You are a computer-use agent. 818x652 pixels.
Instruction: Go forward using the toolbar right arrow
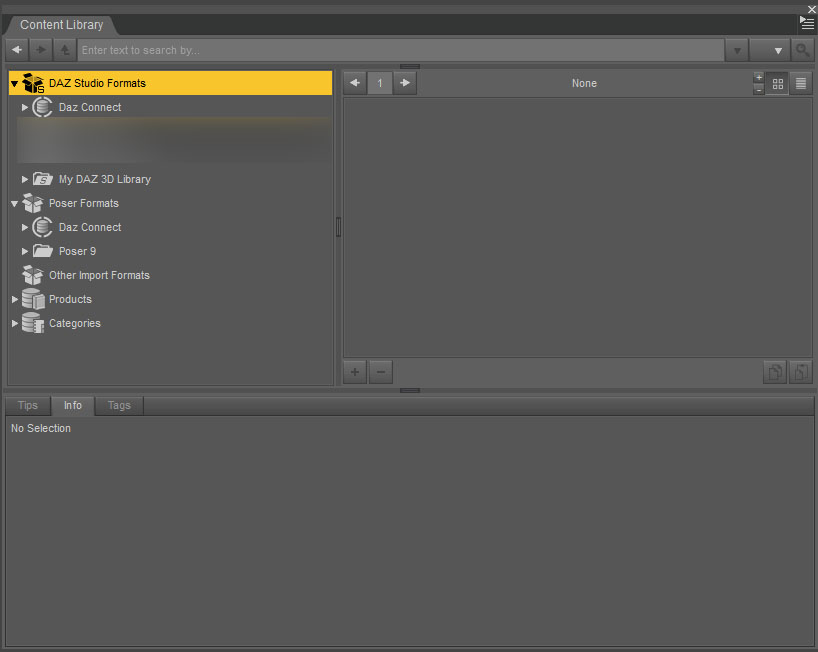(x=41, y=50)
